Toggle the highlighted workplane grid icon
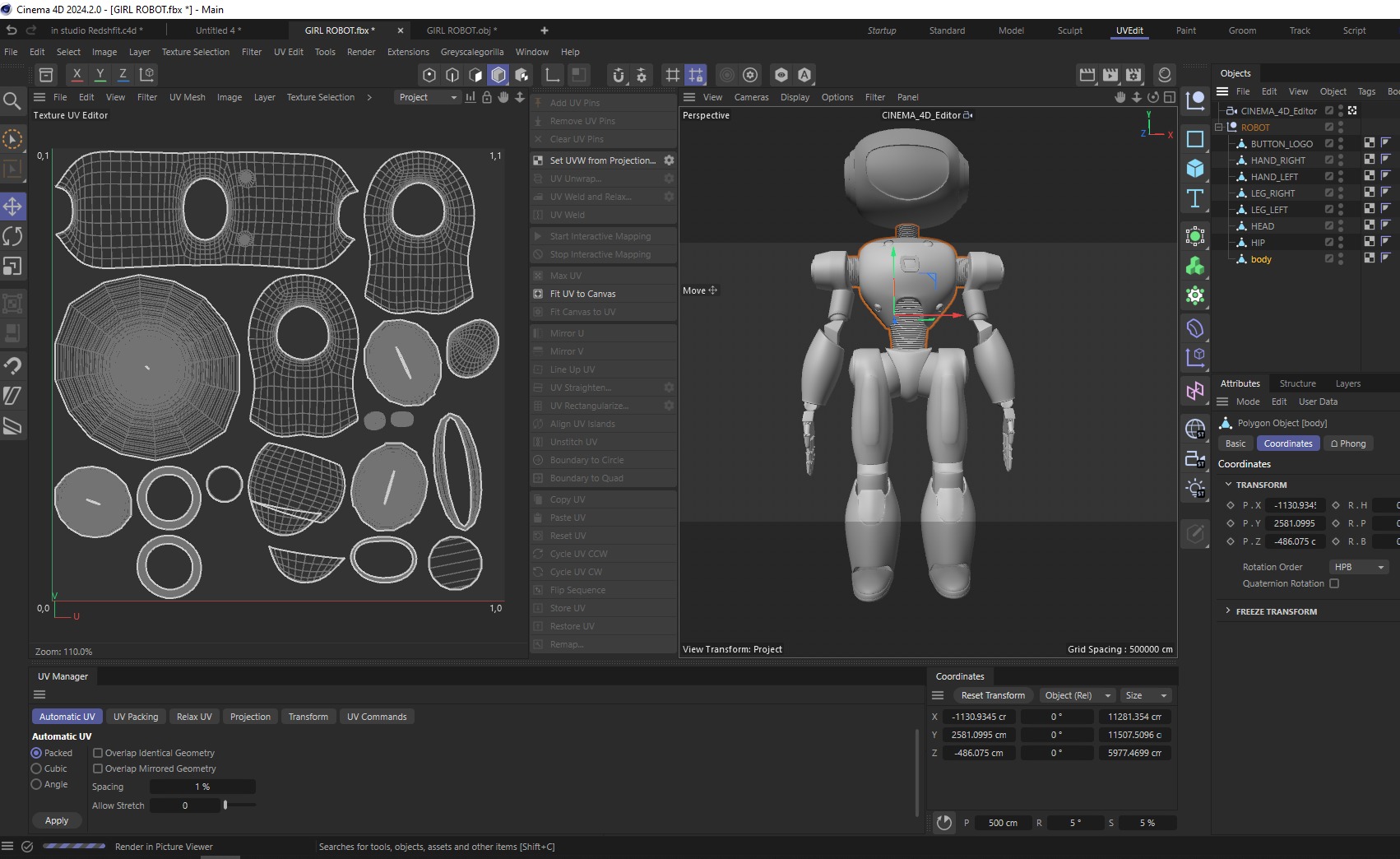1400x859 pixels. (x=696, y=75)
